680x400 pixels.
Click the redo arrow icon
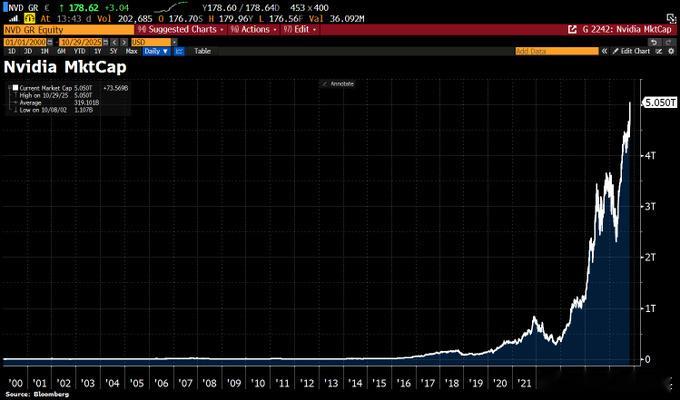[x=668, y=42]
